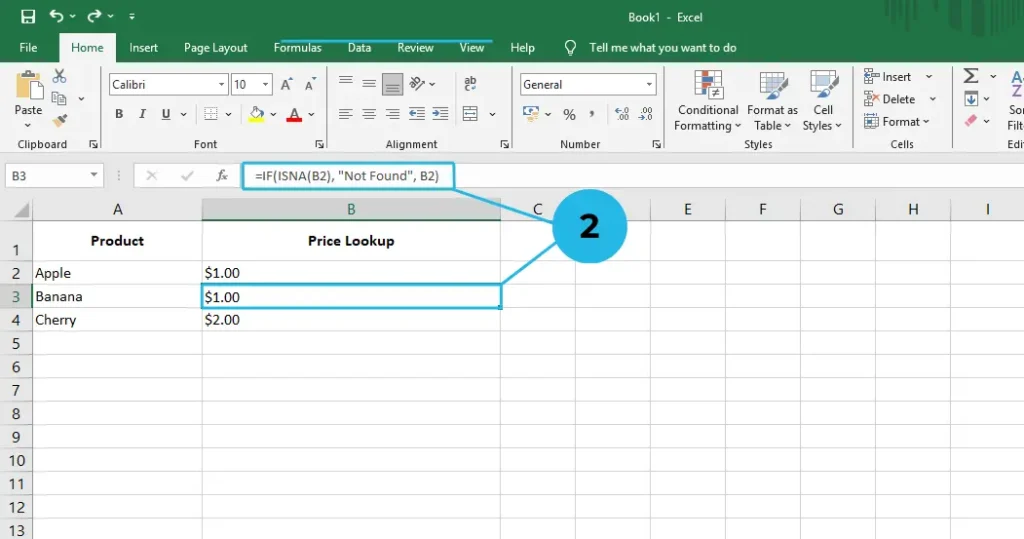This screenshot has height=539, width=1024.
Task: Click the Align Left icon
Action: 345,114
